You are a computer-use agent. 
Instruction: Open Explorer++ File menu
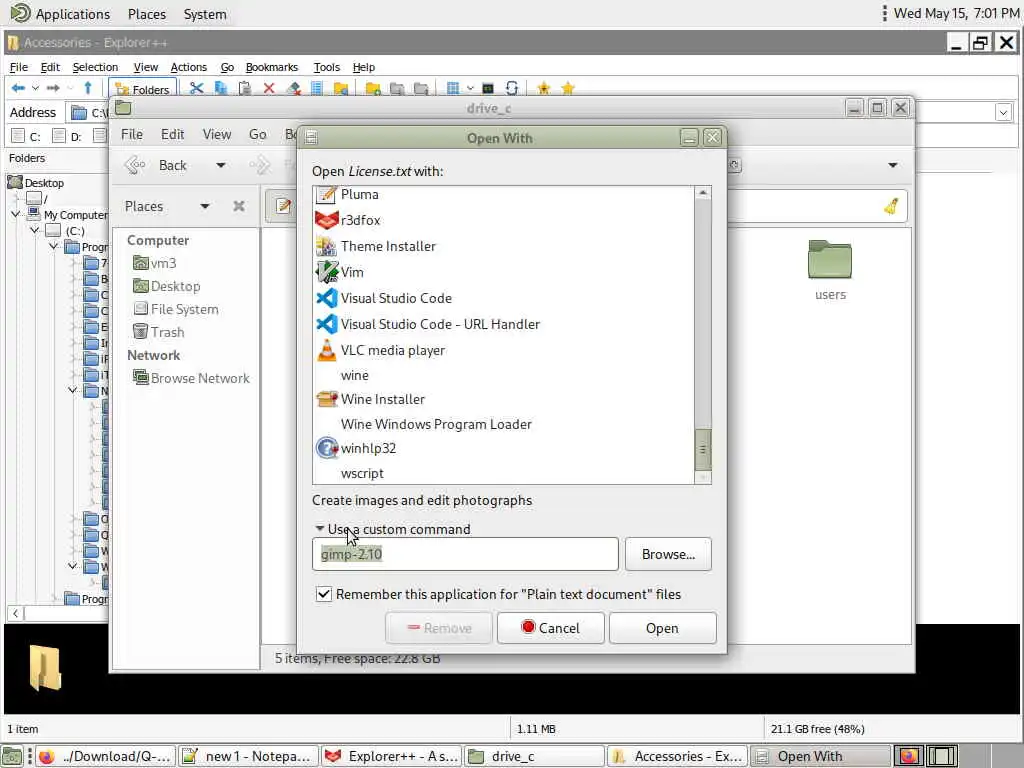(x=18, y=67)
